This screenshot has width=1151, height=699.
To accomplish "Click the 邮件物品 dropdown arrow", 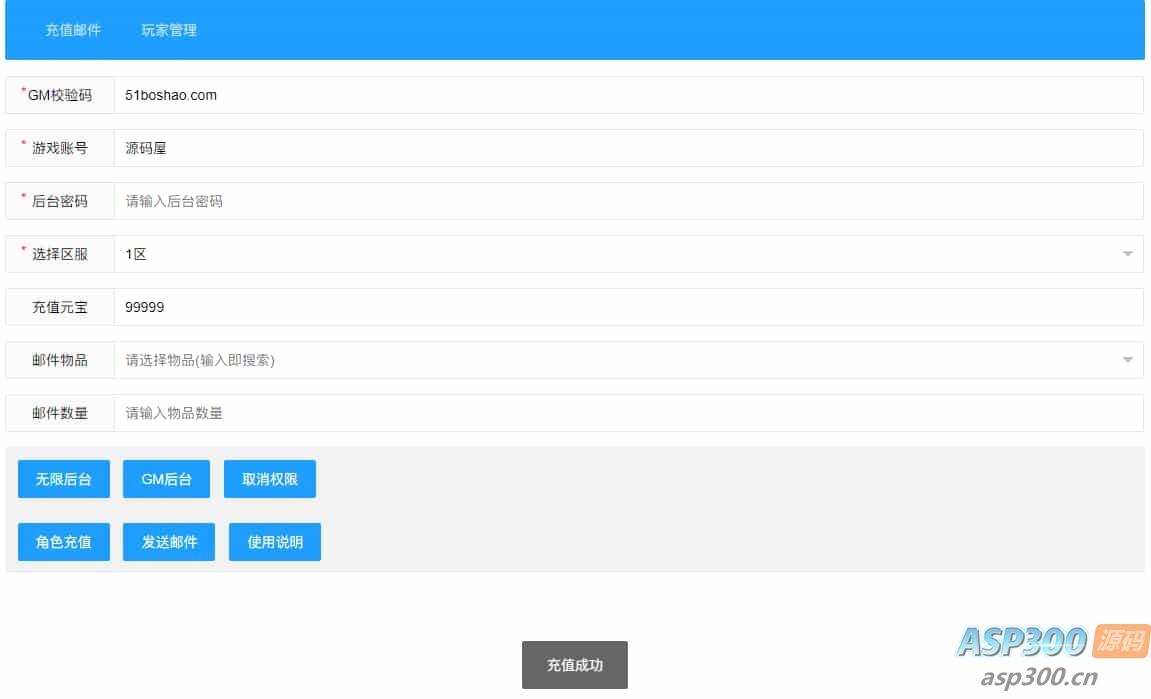I will point(1128,360).
